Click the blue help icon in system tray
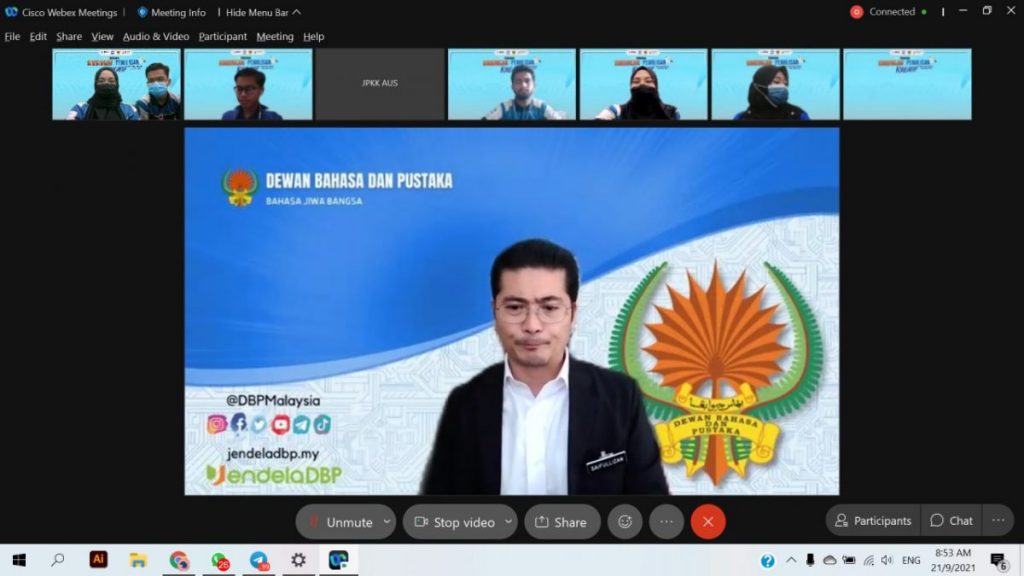Screen dimensions: 1024x576 pyautogui.click(x=767, y=560)
